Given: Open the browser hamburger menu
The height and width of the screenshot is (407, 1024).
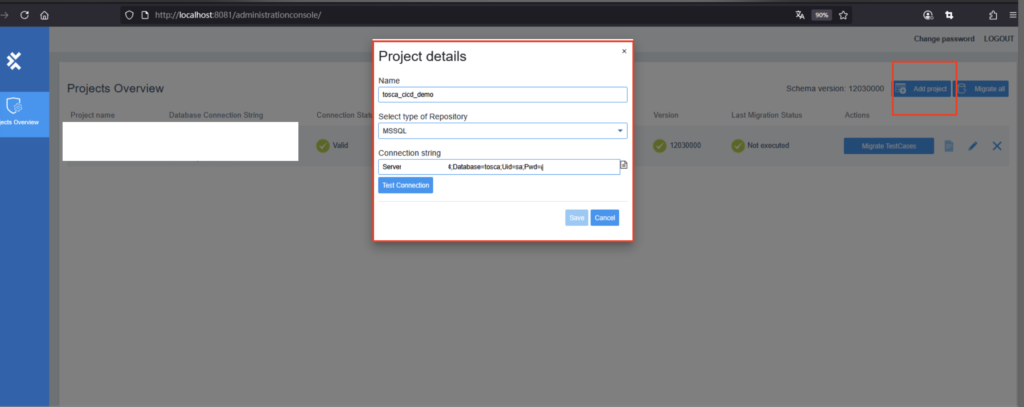Looking at the screenshot, I should tap(1013, 15).
